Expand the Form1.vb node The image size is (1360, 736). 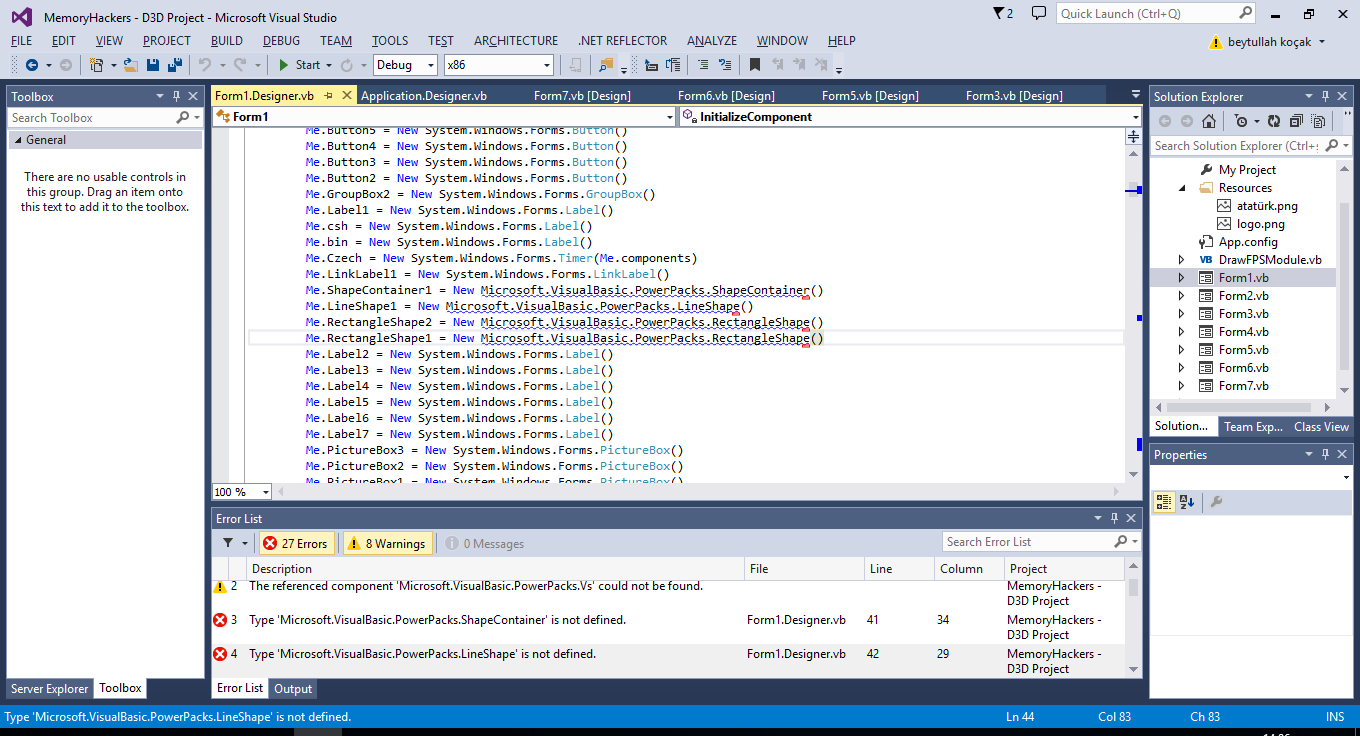click(1181, 278)
